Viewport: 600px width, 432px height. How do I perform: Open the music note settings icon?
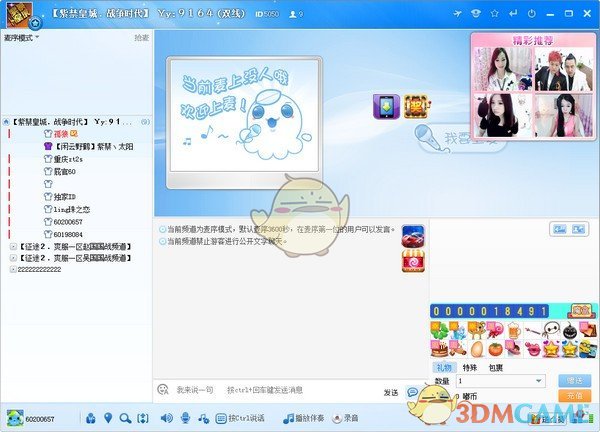(203, 418)
